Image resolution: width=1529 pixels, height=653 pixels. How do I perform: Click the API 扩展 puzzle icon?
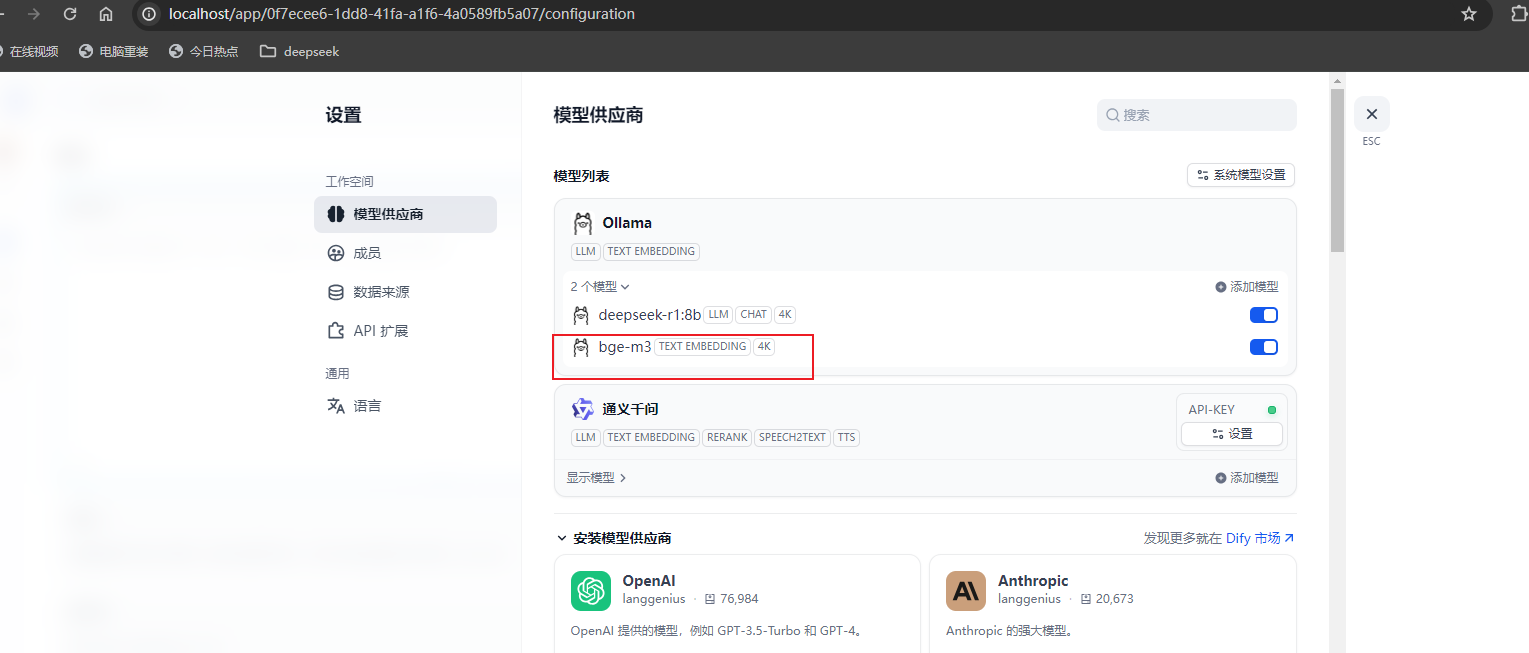tap(336, 330)
